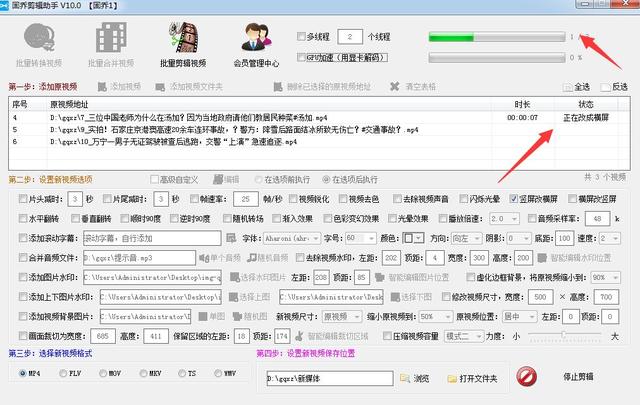This screenshot has width=640, height=405.
Task: Enable 去除视频声音 checkbox
Action: coord(397,199)
